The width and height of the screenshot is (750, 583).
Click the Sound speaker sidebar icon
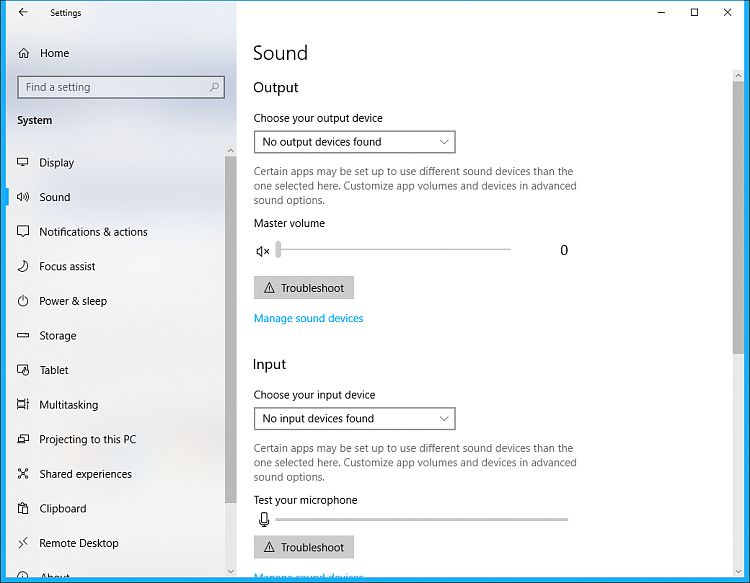tap(22, 197)
